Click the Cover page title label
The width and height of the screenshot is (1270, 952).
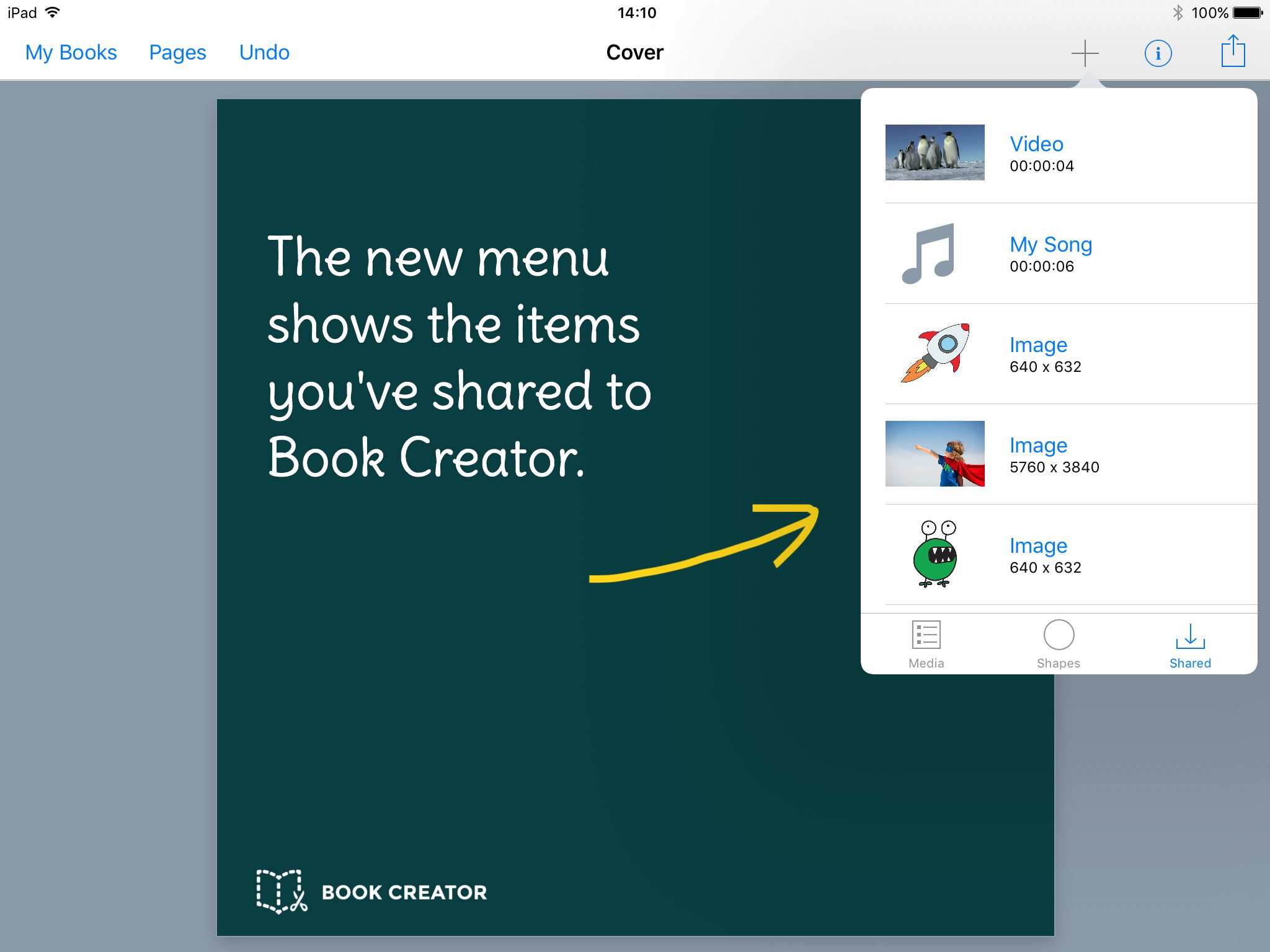[634, 52]
